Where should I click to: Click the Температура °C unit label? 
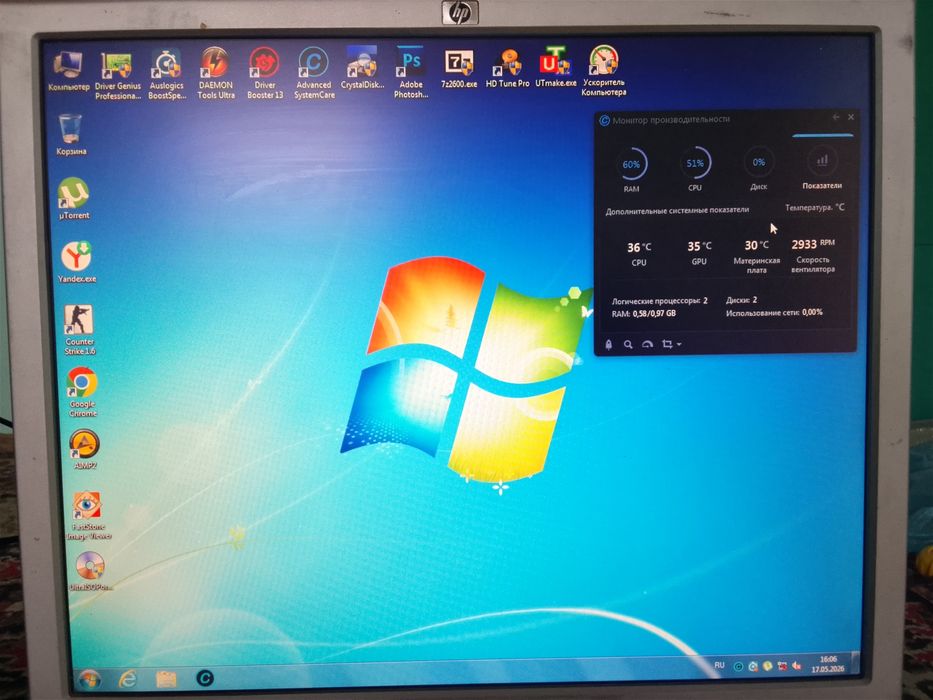coord(815,208)
